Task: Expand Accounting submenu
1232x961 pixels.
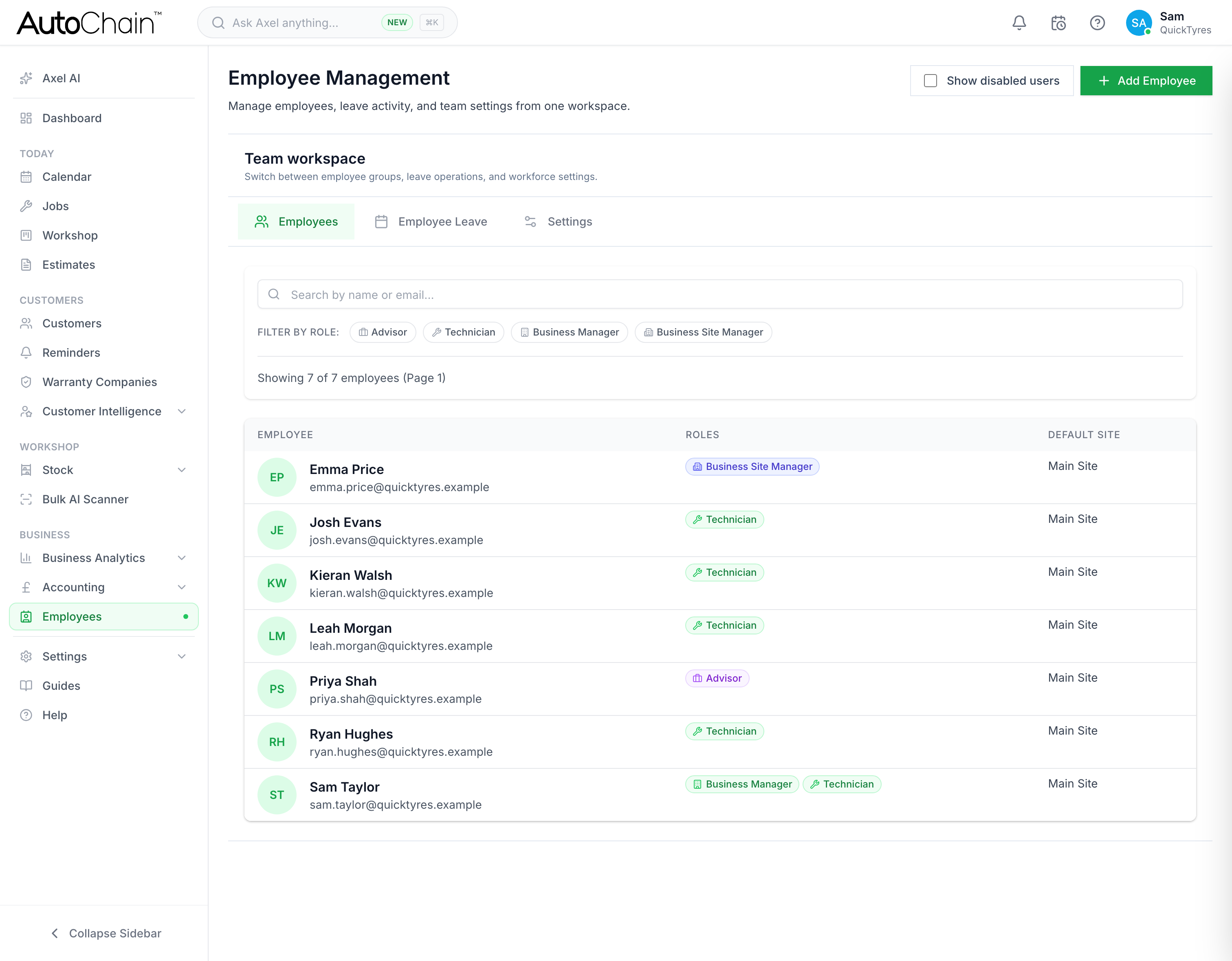Action: pyautogui.click(x=104, y=587)
